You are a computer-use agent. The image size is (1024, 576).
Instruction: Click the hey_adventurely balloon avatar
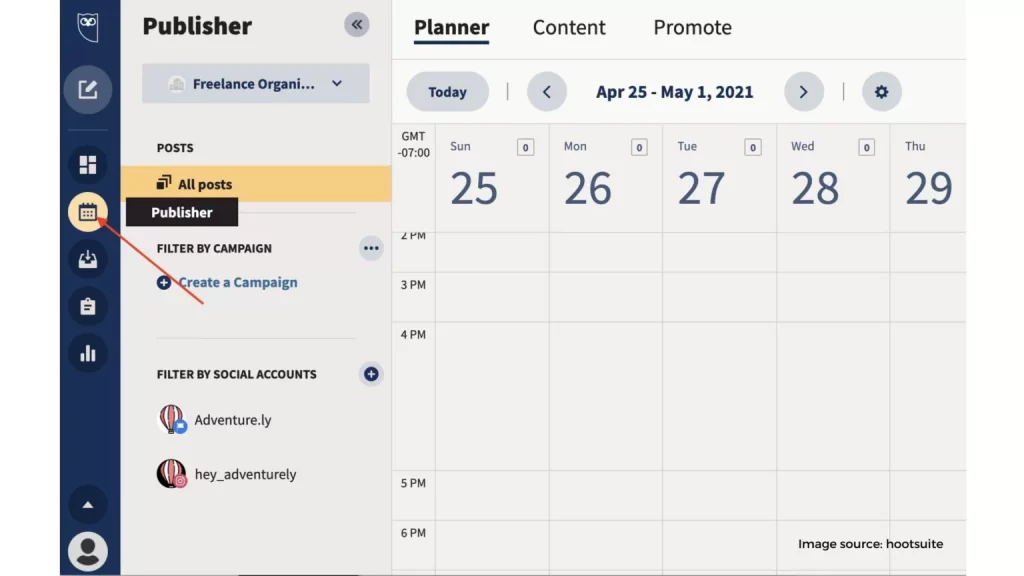pyautogui.click(x=172, y=473)
